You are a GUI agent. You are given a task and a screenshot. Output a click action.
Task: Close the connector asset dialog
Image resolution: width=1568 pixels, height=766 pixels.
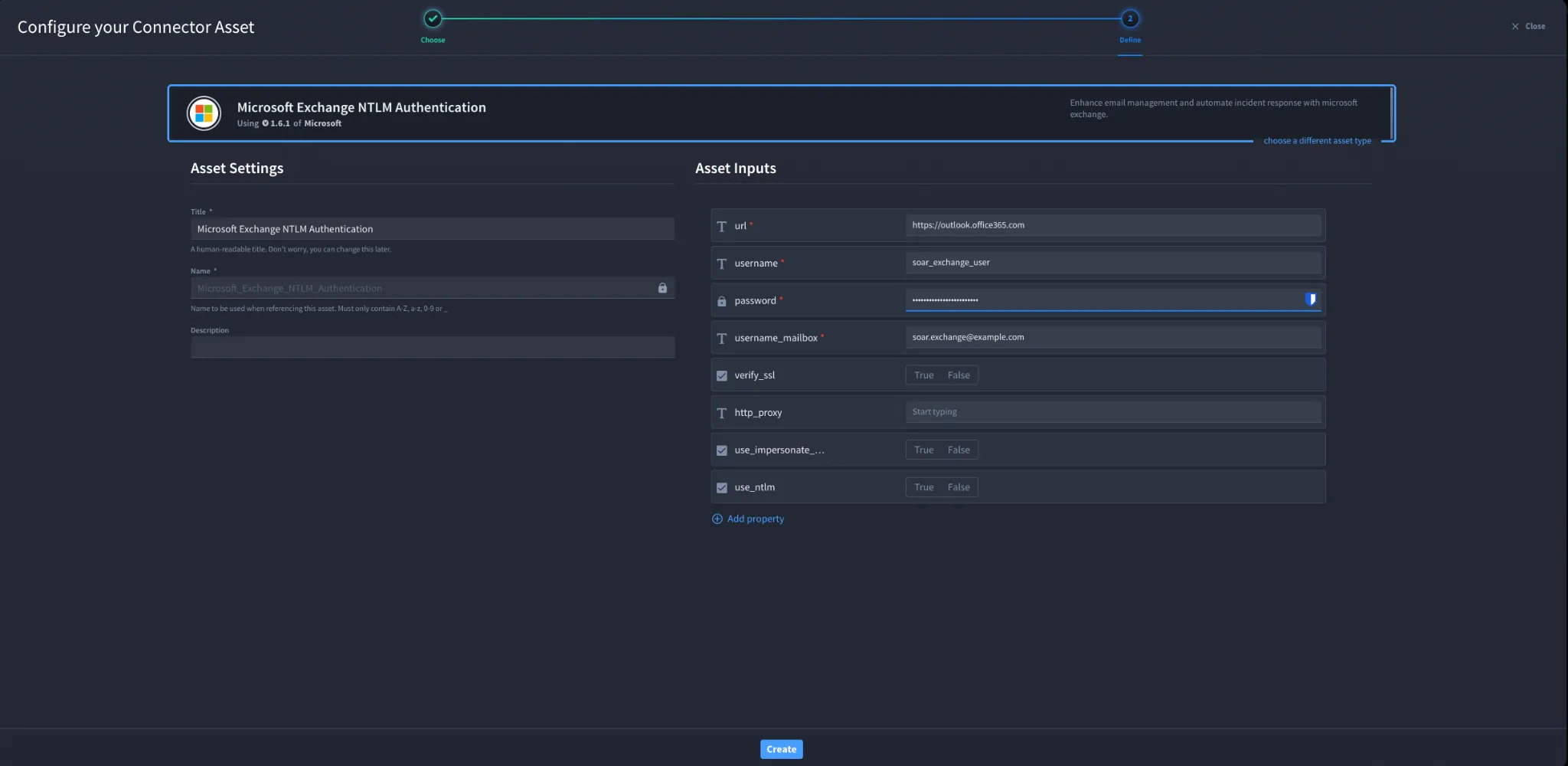pos(1528,26)
